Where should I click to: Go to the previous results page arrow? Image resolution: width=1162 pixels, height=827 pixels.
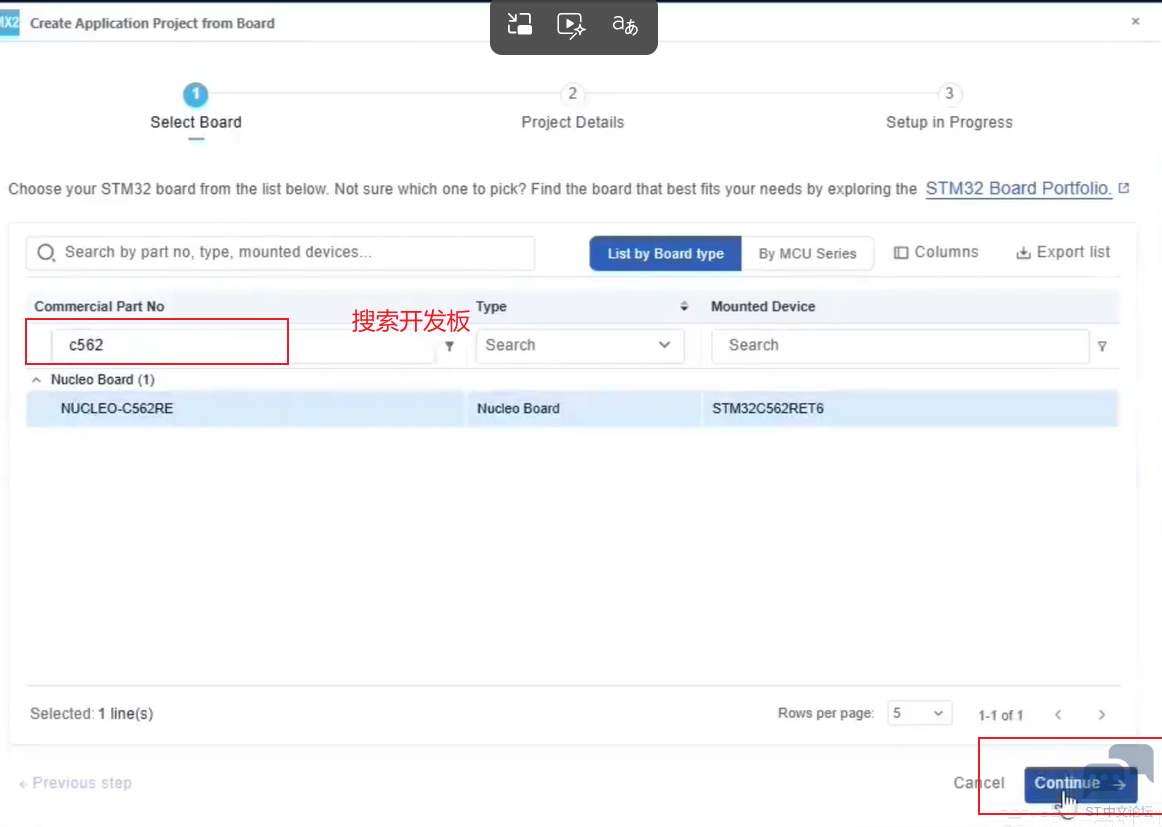pyautogui.click(x=1058, y=714)
